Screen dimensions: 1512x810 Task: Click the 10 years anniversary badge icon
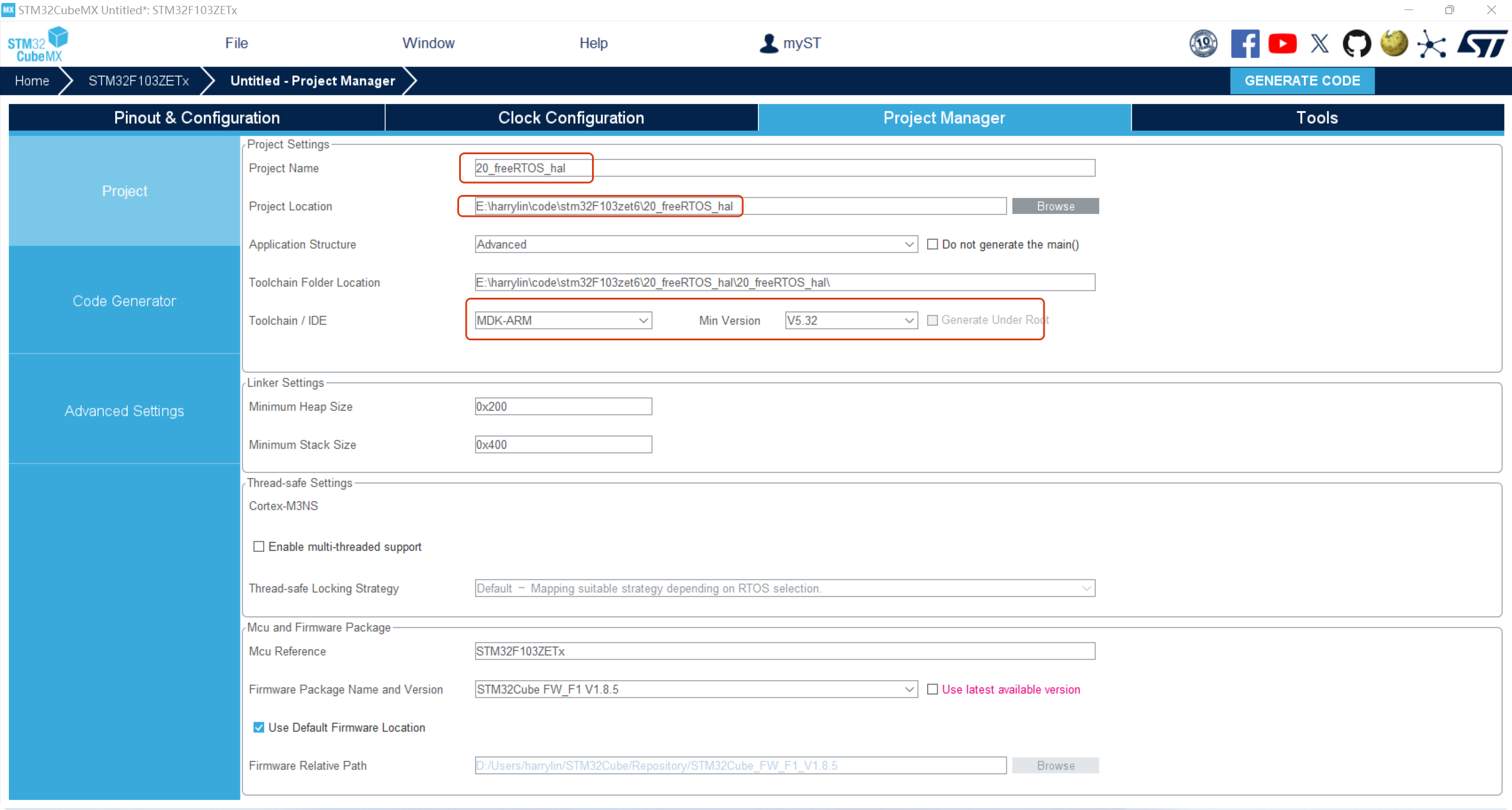pos(1203,43)
